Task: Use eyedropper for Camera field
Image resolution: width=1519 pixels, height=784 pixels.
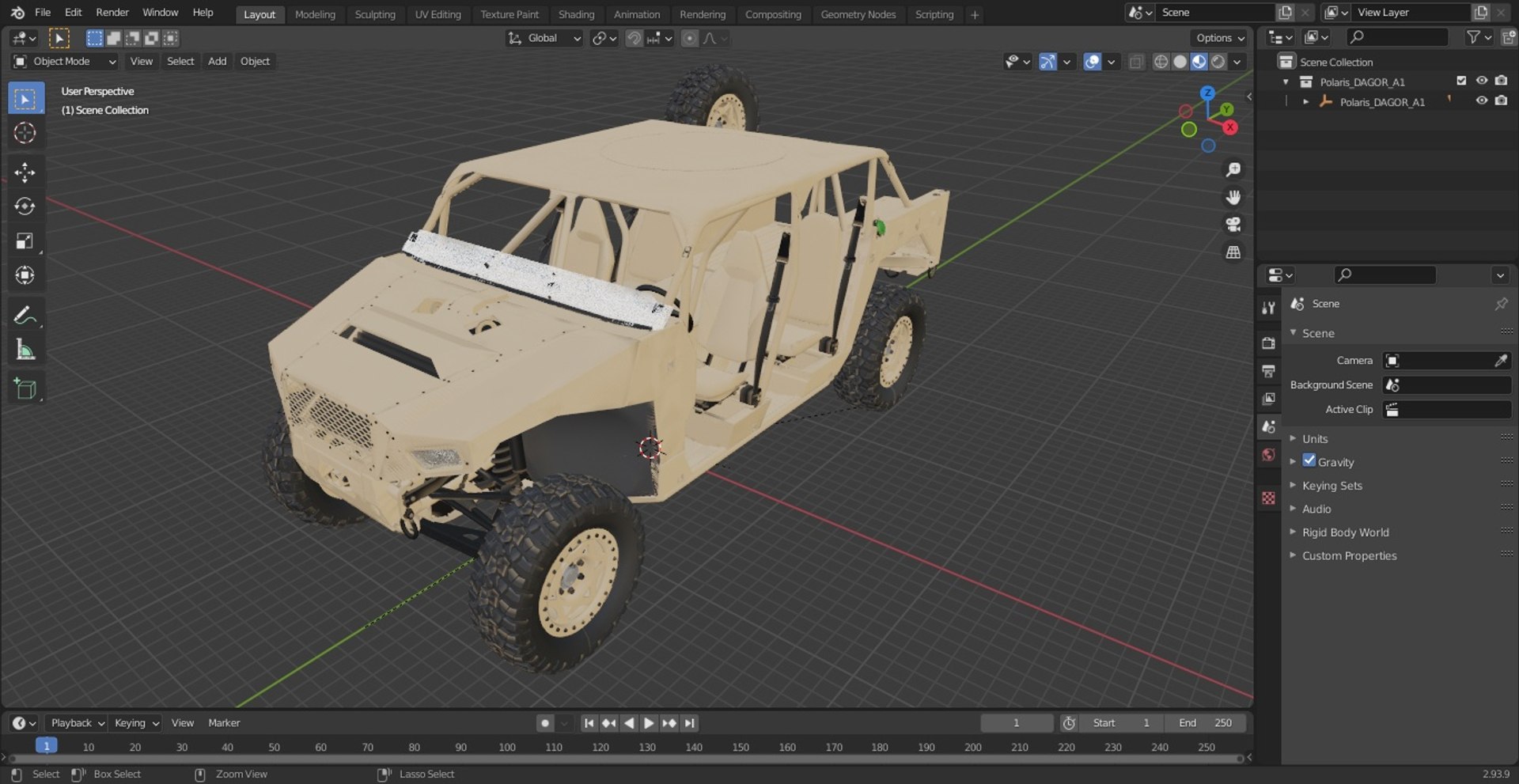Action: pyautogui.click(x=1501, y=361)
